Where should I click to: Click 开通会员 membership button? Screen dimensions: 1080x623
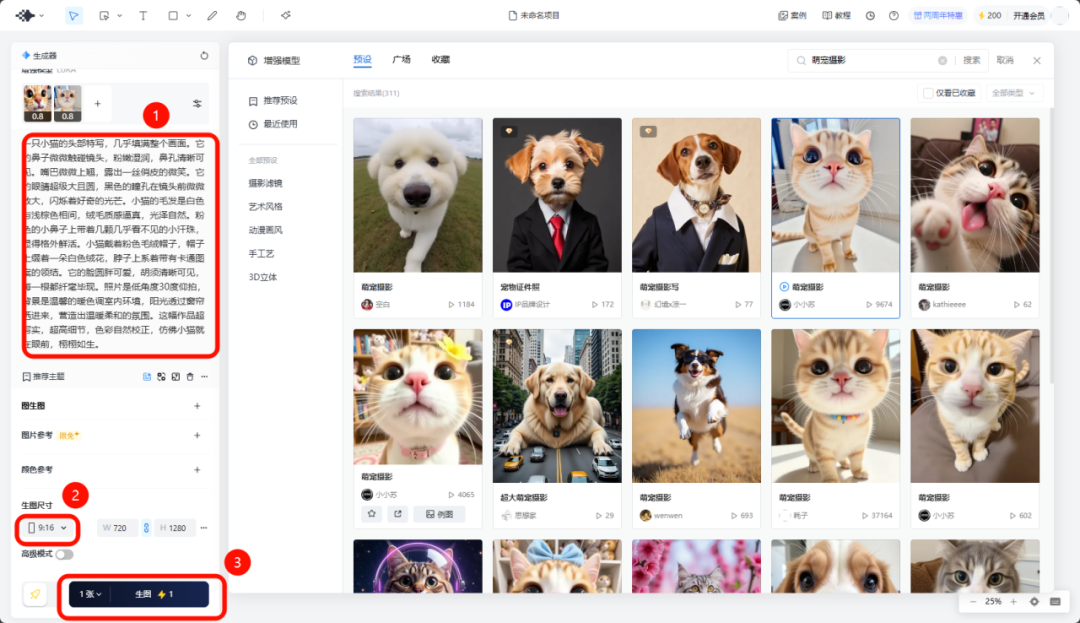(x=1028, y=15)
